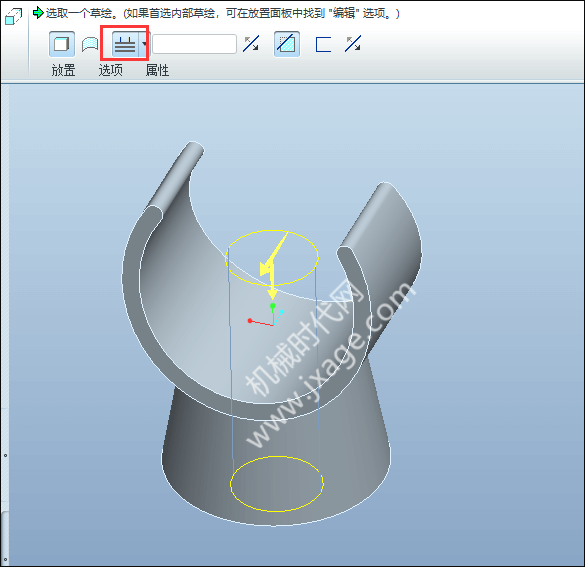The width and height of the screenshot is (585, 567).
Task: Open the 属性 panel
Action: point(157,70)
